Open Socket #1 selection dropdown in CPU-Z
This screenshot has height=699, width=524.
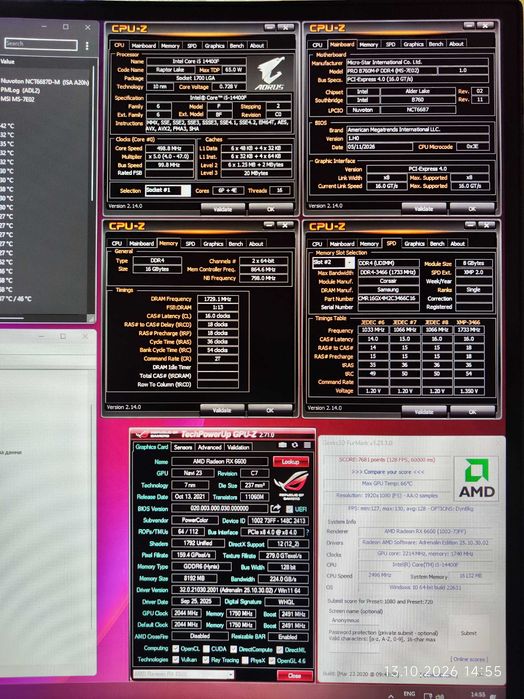coord(168,190)
